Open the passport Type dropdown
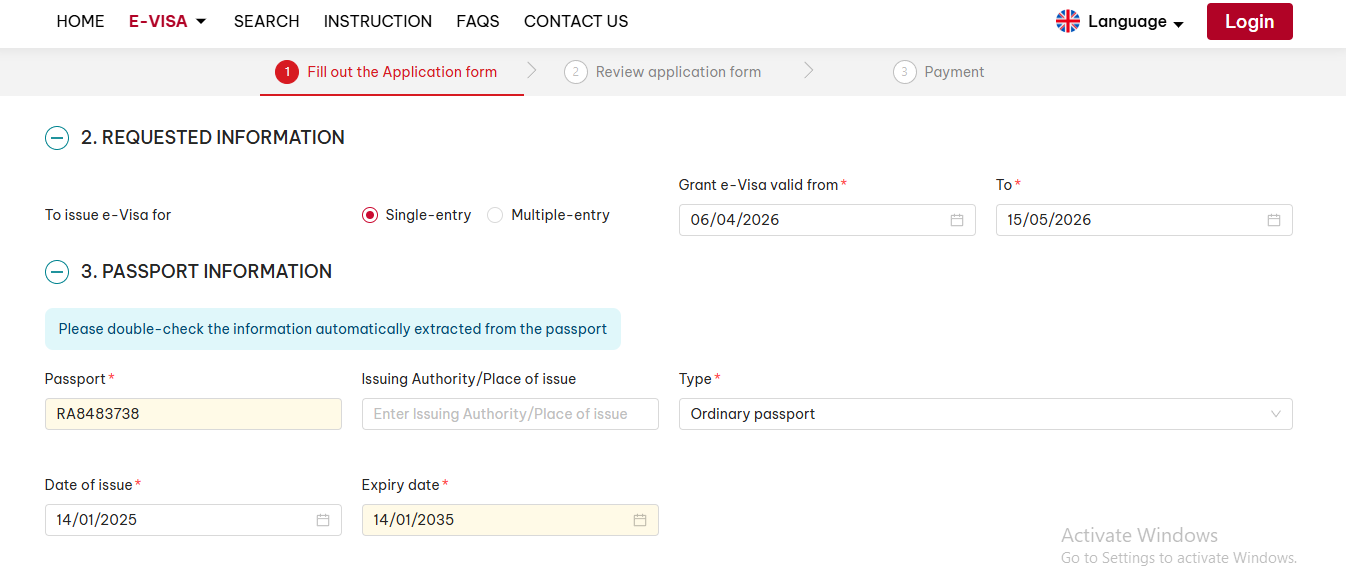This screenshot has width=1346, height=587. coord(984,414)
